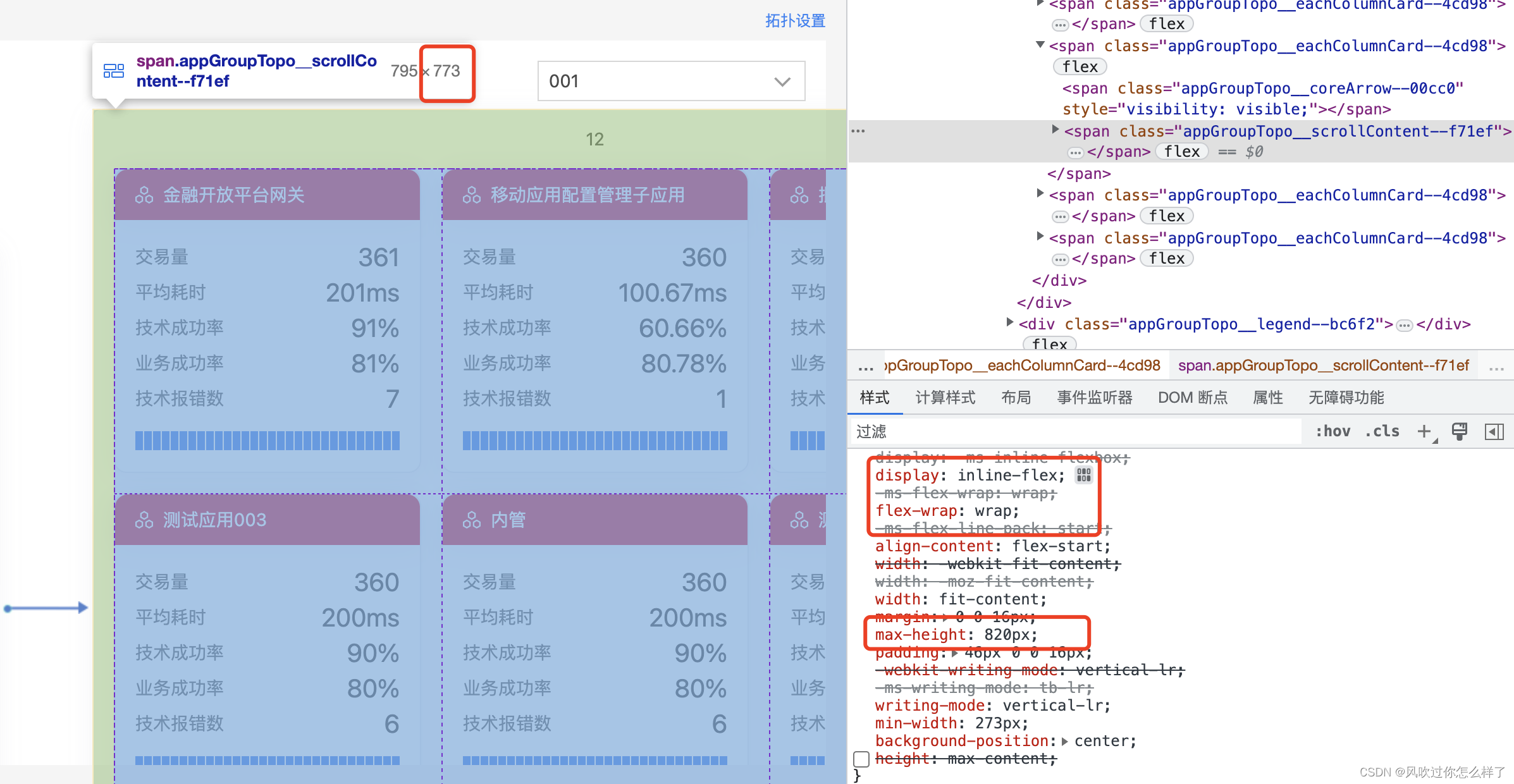This screenshot has width=1514, height=784.
Task: Expand eachColumnCard span right after closing span
Action: (1040, 193)
